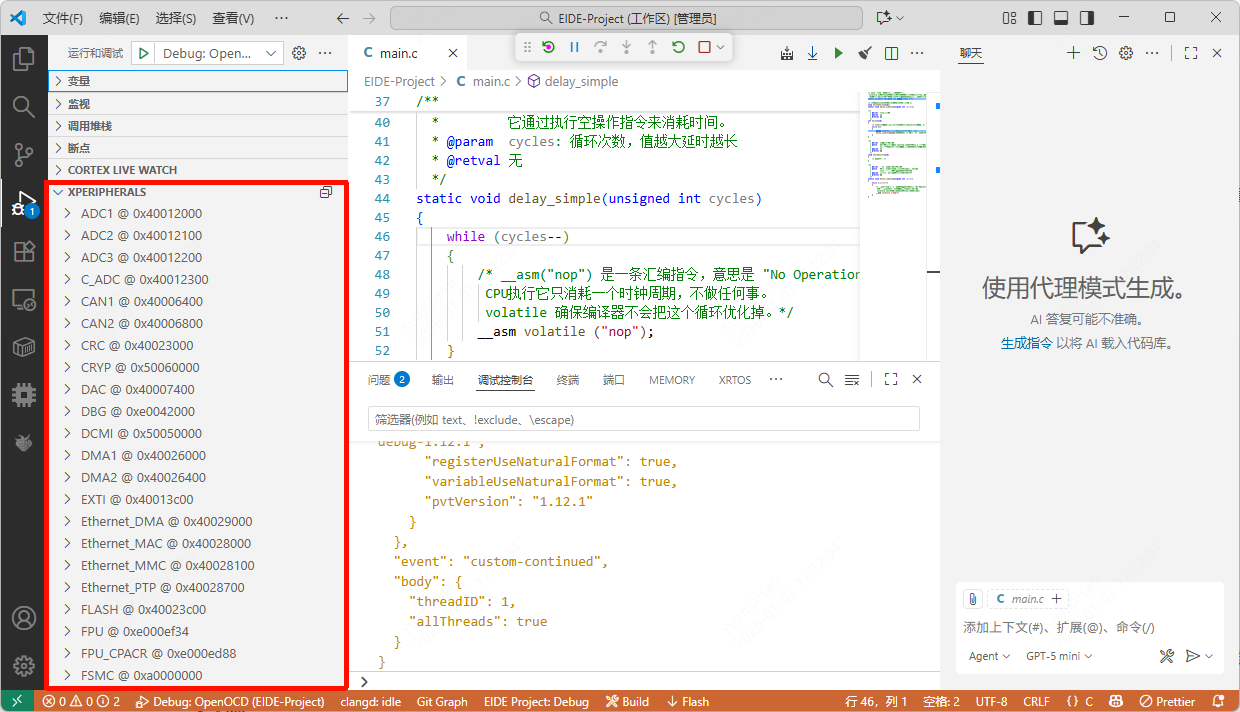The image size is (1240, 712).
Task: Collapse all XPERIPHERALS tree nodes
Action: click(326, 192)
